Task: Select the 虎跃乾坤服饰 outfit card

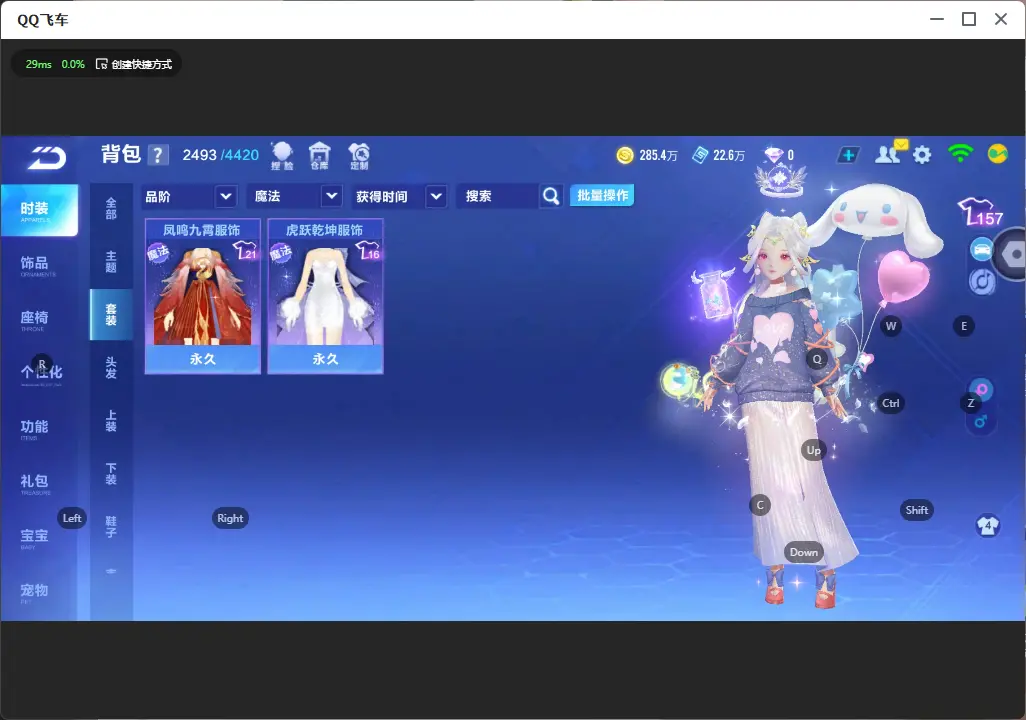Action: click(325, 297)
